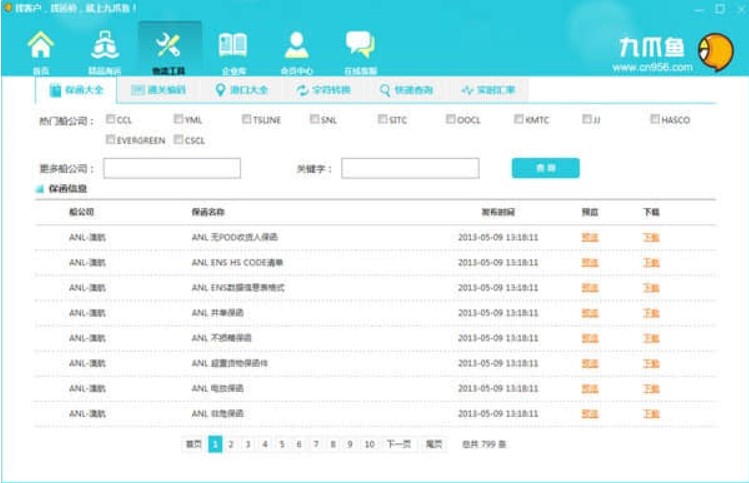Tick the HASCO checkbox
Screen dimensions: 749x483
click(x=655, y=120)
